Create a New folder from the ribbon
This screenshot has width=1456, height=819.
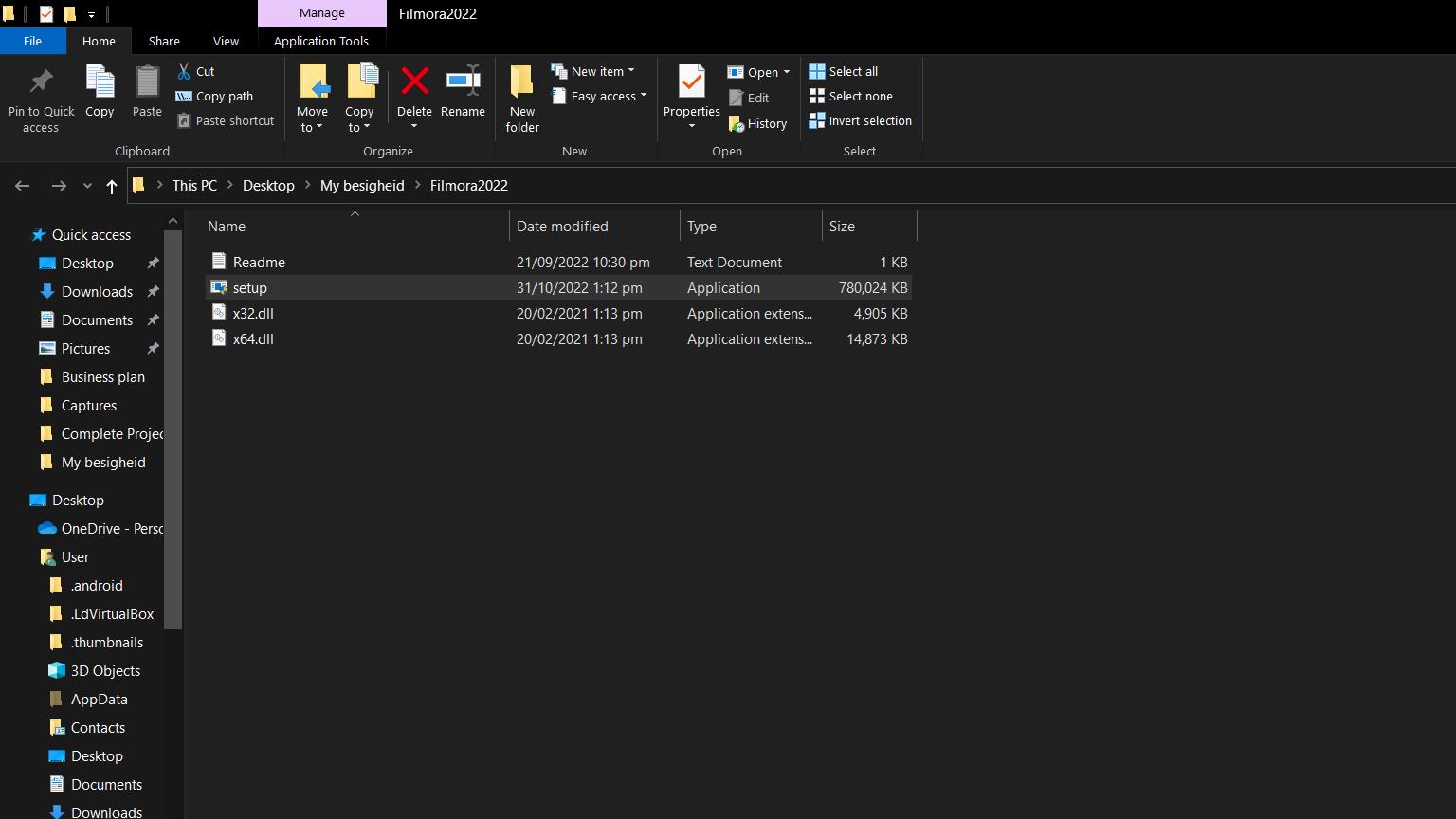522,83
